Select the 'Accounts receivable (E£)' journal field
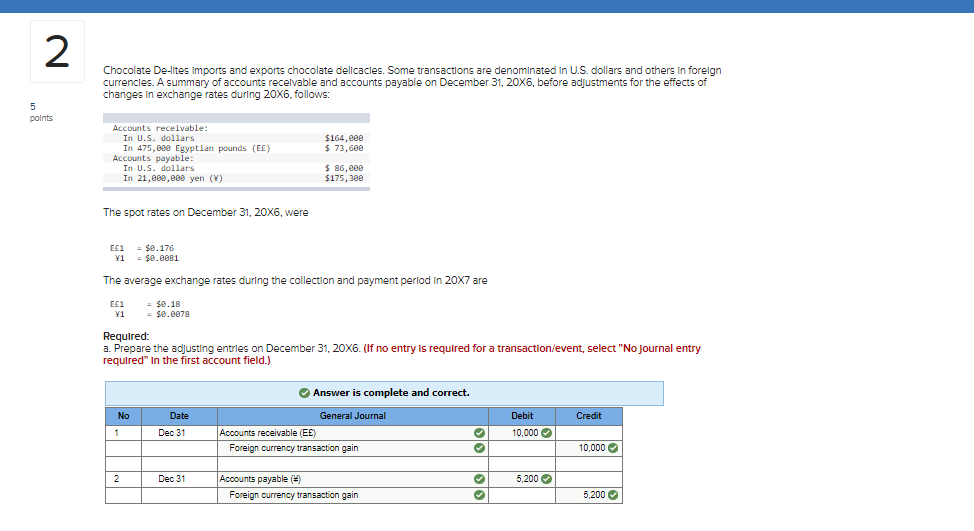 click(353, 433)
